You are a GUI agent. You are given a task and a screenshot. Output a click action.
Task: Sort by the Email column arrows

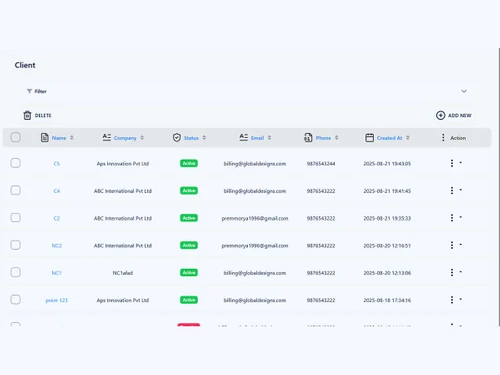click(x=269, y=138)
